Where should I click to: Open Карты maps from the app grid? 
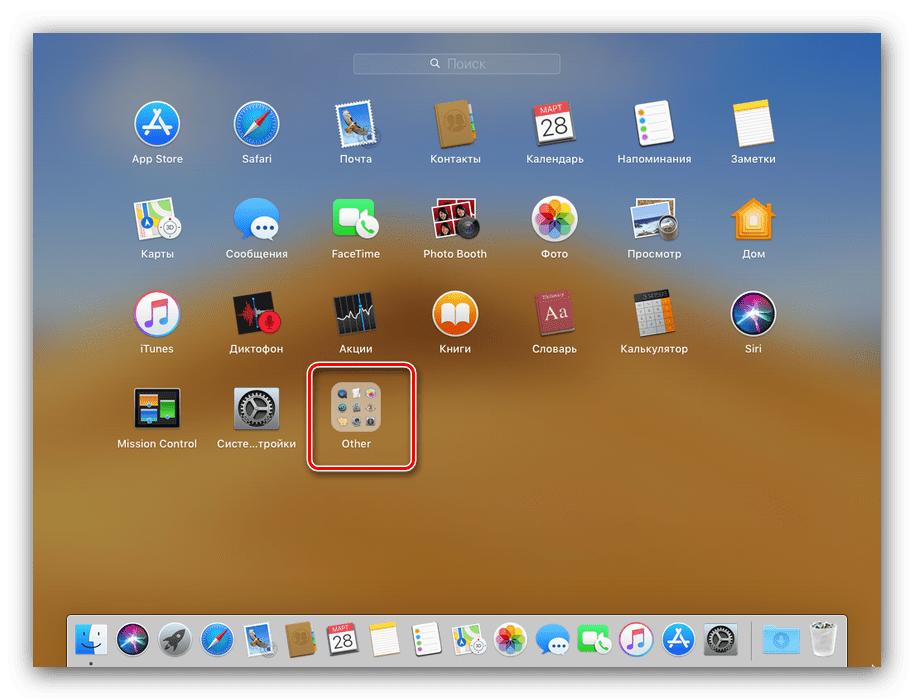point(157,219)
